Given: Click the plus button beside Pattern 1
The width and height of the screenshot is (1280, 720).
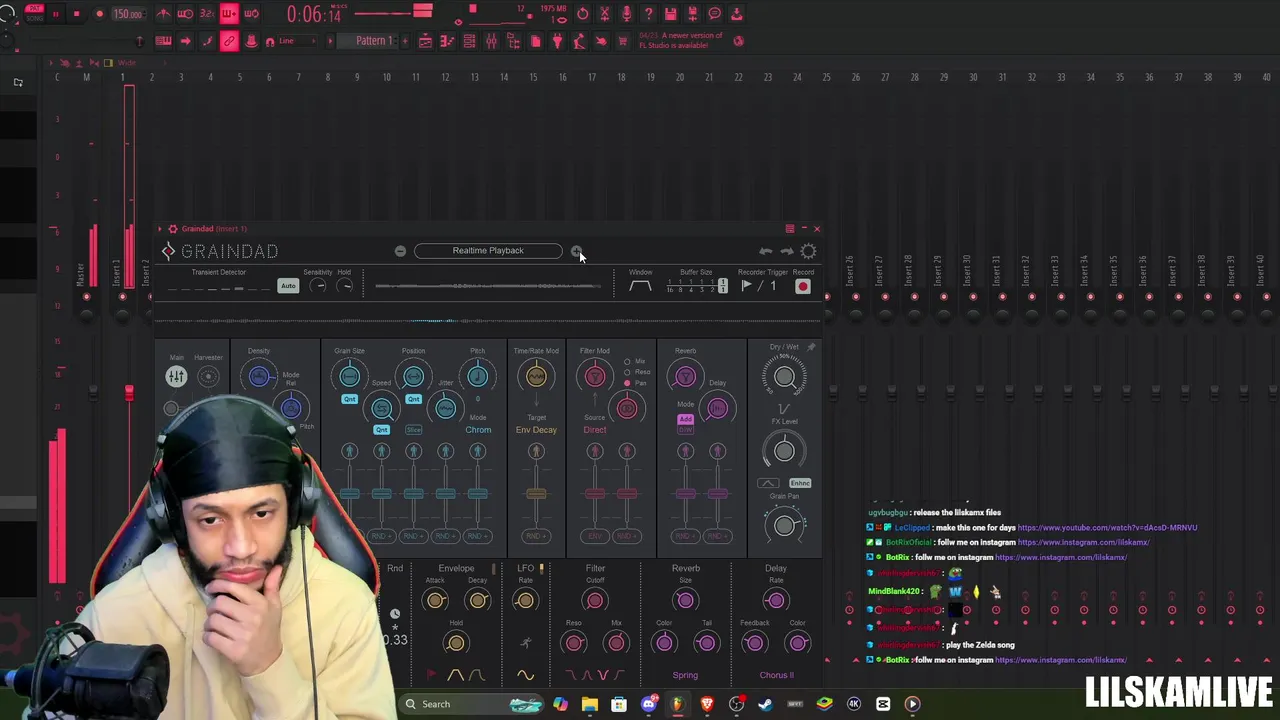Looking at the screenshot, I should click(x=405, y=41).
